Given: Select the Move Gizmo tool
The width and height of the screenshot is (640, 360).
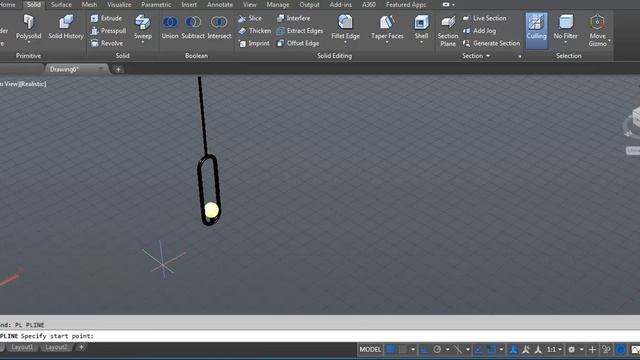Looking at the screenshot, I should [x=598, y=30].
